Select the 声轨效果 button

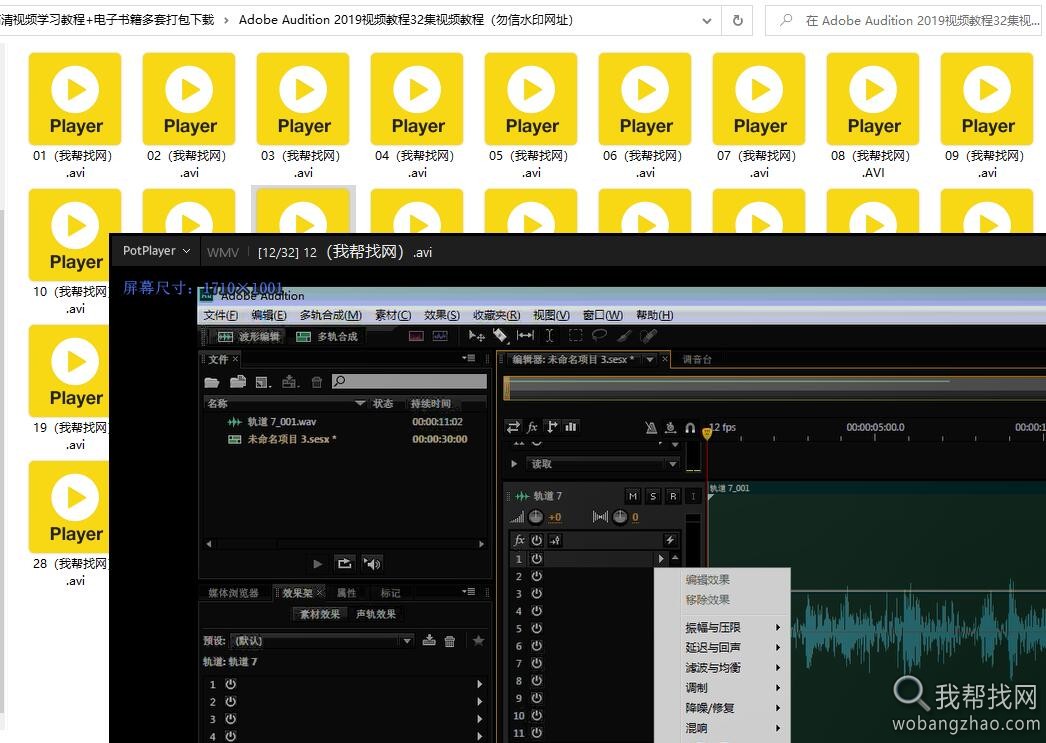coord(376,614)
